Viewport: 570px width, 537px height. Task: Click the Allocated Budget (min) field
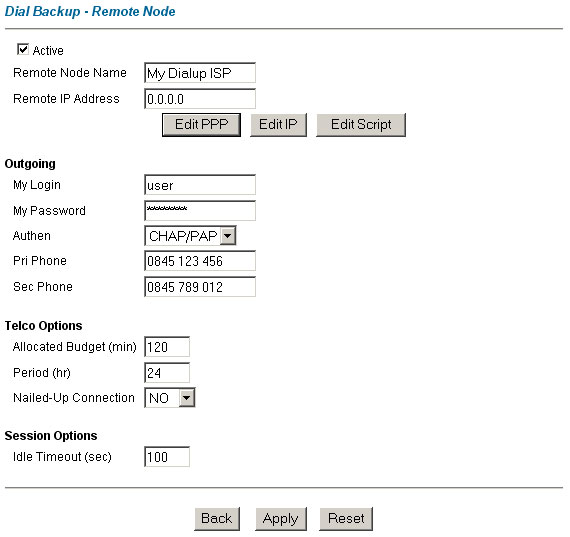point(167,346)
